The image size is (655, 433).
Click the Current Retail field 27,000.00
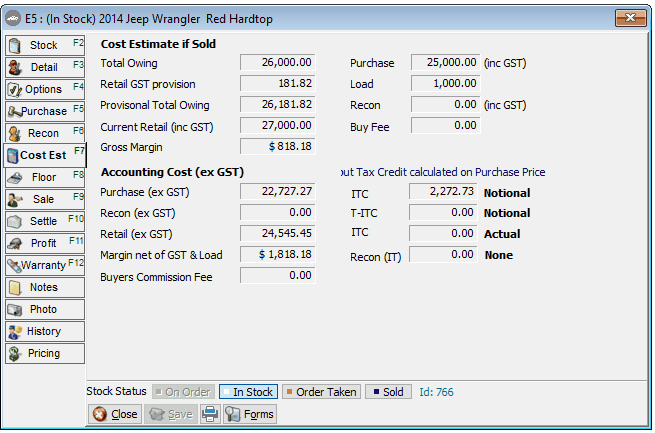point(277,125)
